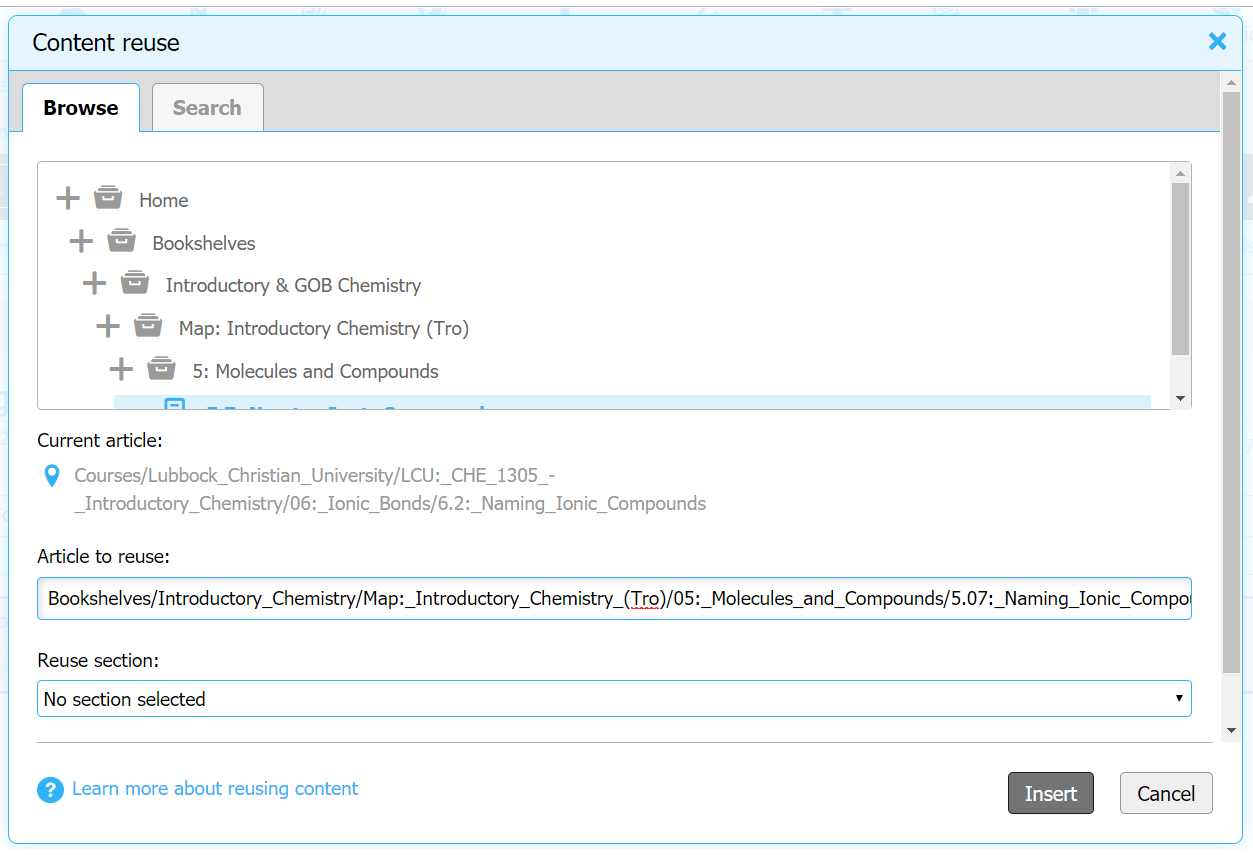Open the Reuse section dropdown

point(614,699)
